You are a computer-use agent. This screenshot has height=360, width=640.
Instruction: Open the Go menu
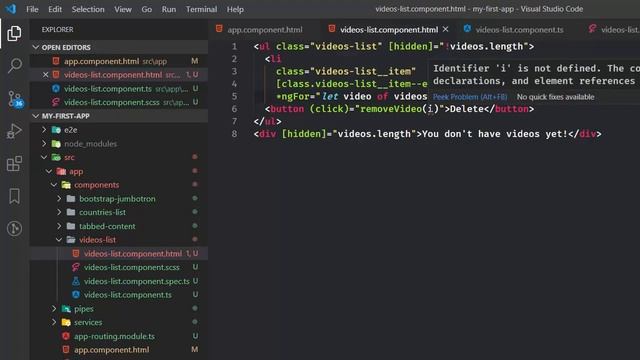[x=147, y=9]
